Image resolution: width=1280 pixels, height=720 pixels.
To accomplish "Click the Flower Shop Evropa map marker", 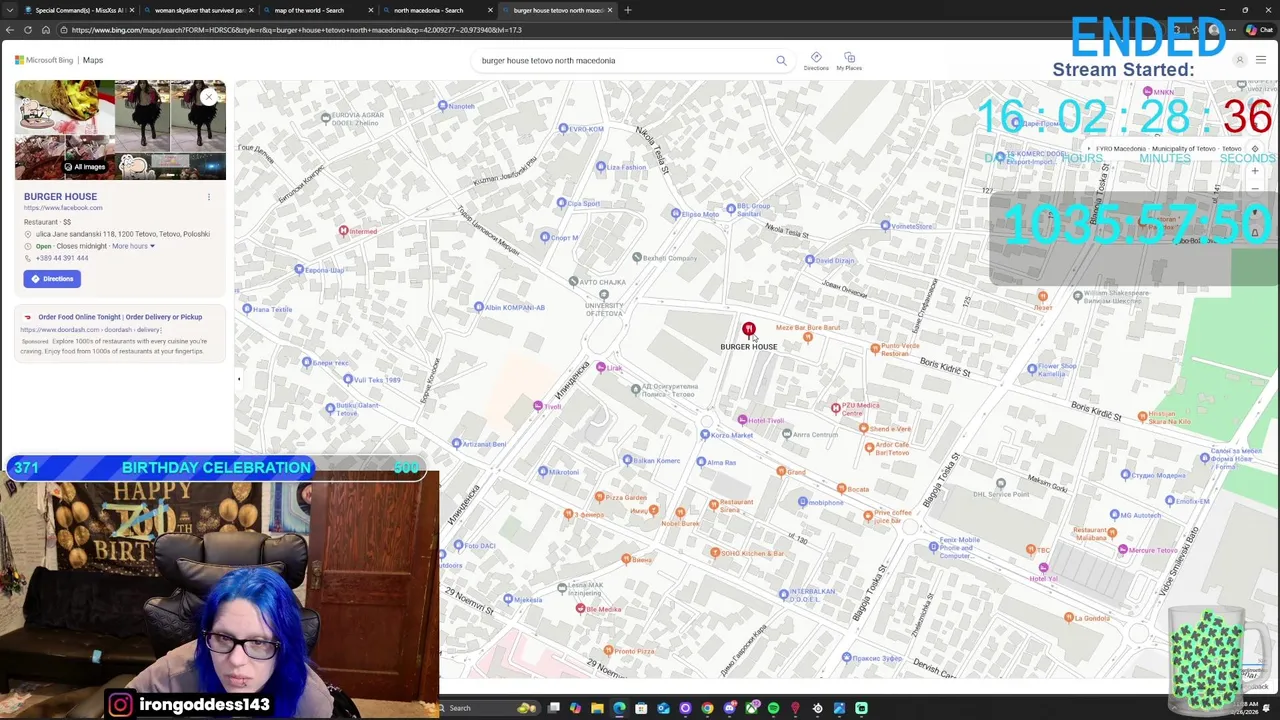I will (x=1032, y=369).
